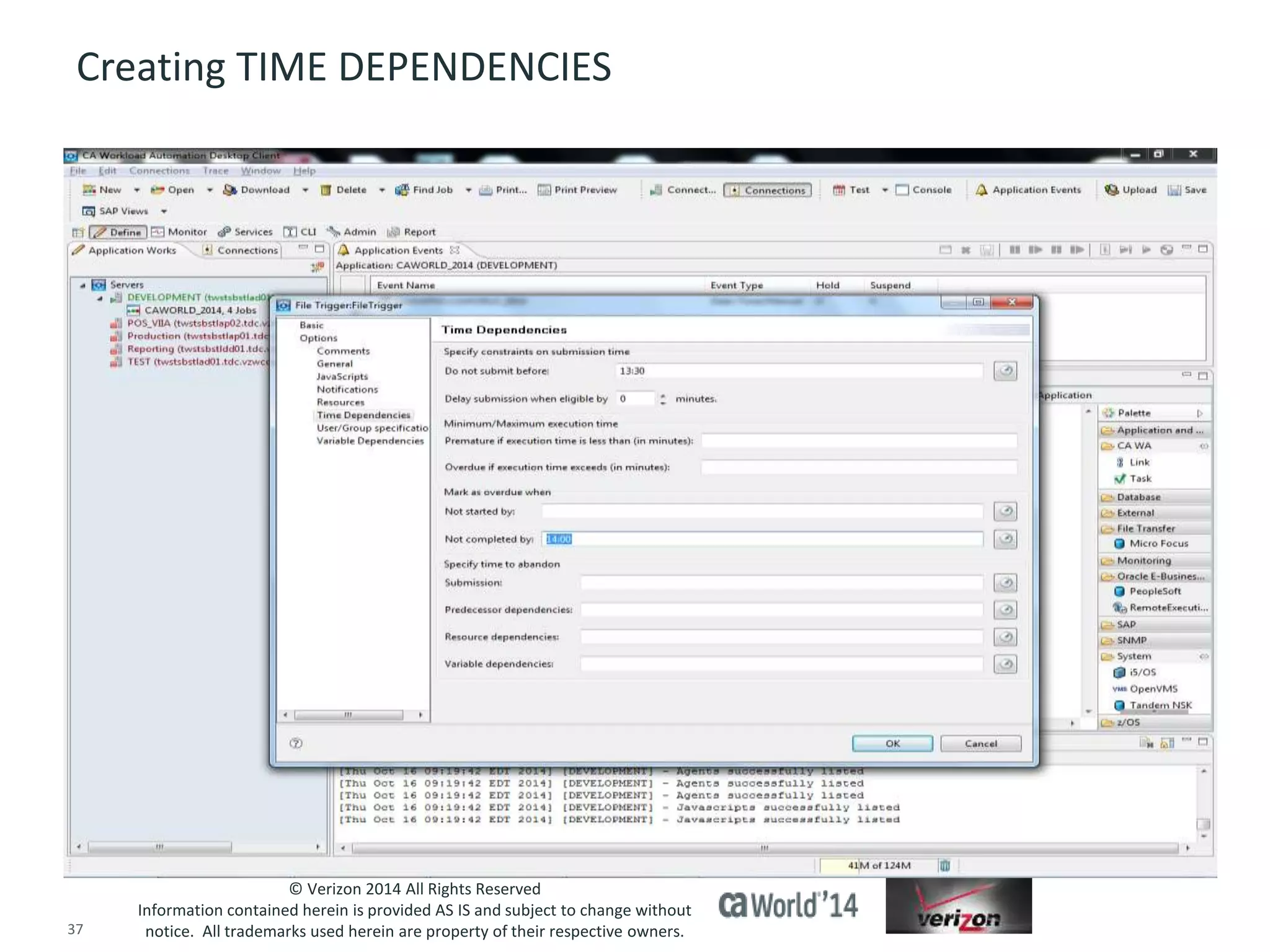This screenshot has height=952, width=1270.
Task: Select Notifications in the options tree
Action: [x=347, y=389]
